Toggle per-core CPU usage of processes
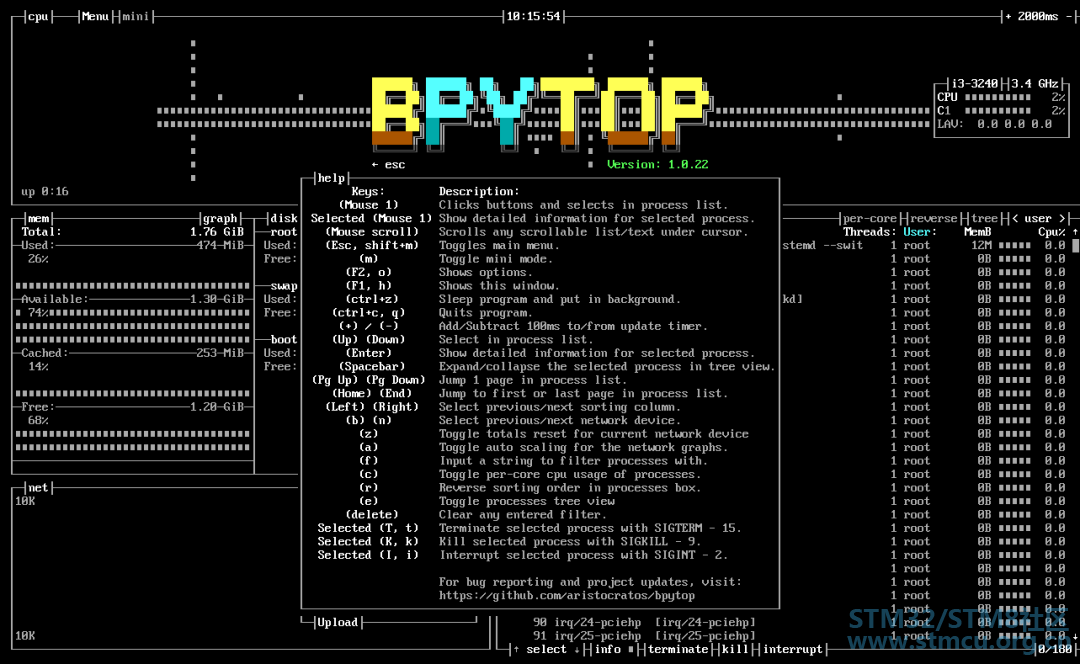The image size is (1080, 664). click(x=869, y=218)
